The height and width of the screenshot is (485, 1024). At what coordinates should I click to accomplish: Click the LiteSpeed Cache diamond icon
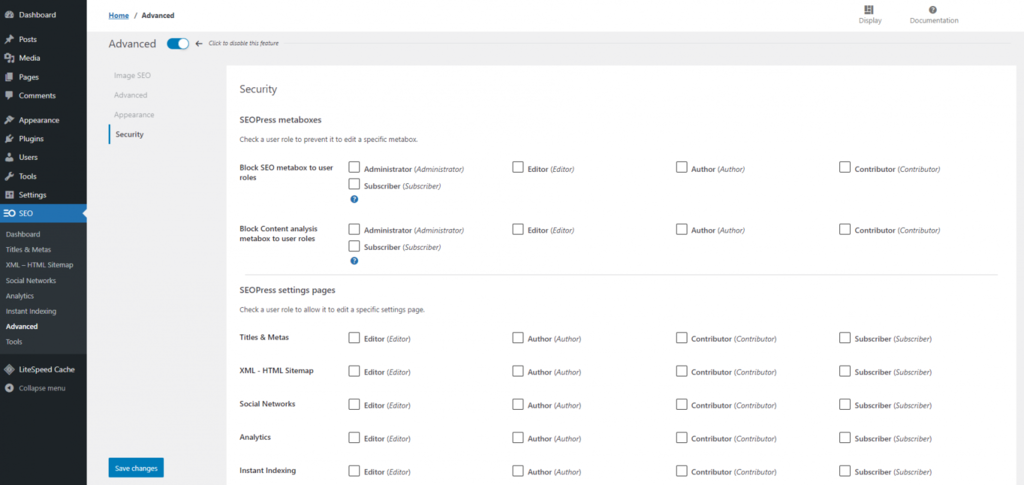point(9,369)
